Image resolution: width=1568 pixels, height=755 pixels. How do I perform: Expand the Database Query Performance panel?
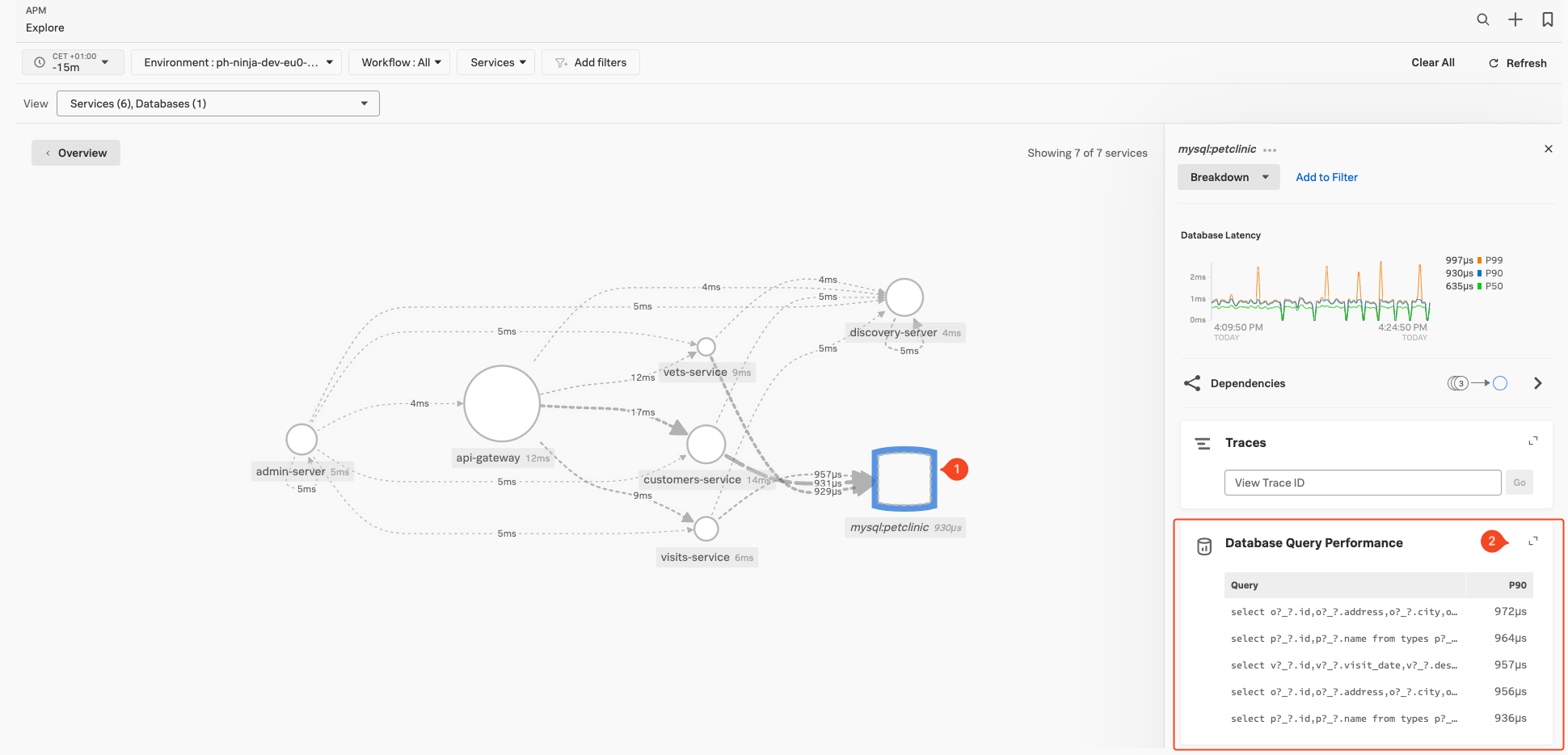[x=1533, y=541]
